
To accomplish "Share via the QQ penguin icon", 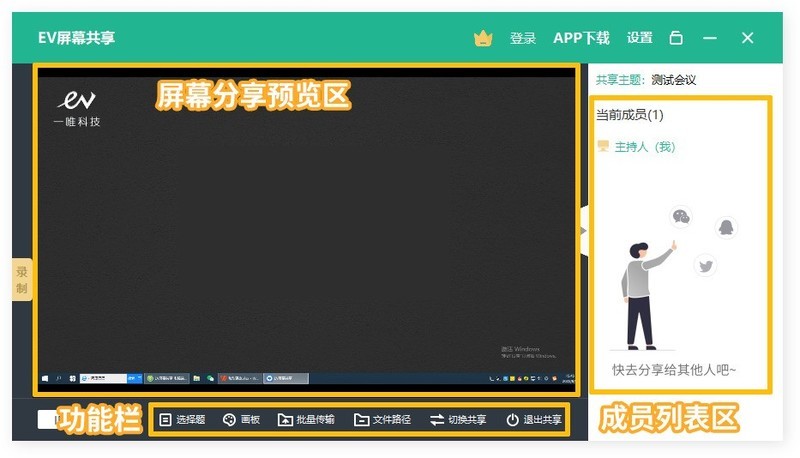I will pyautogui.click(x=726, y=227).
